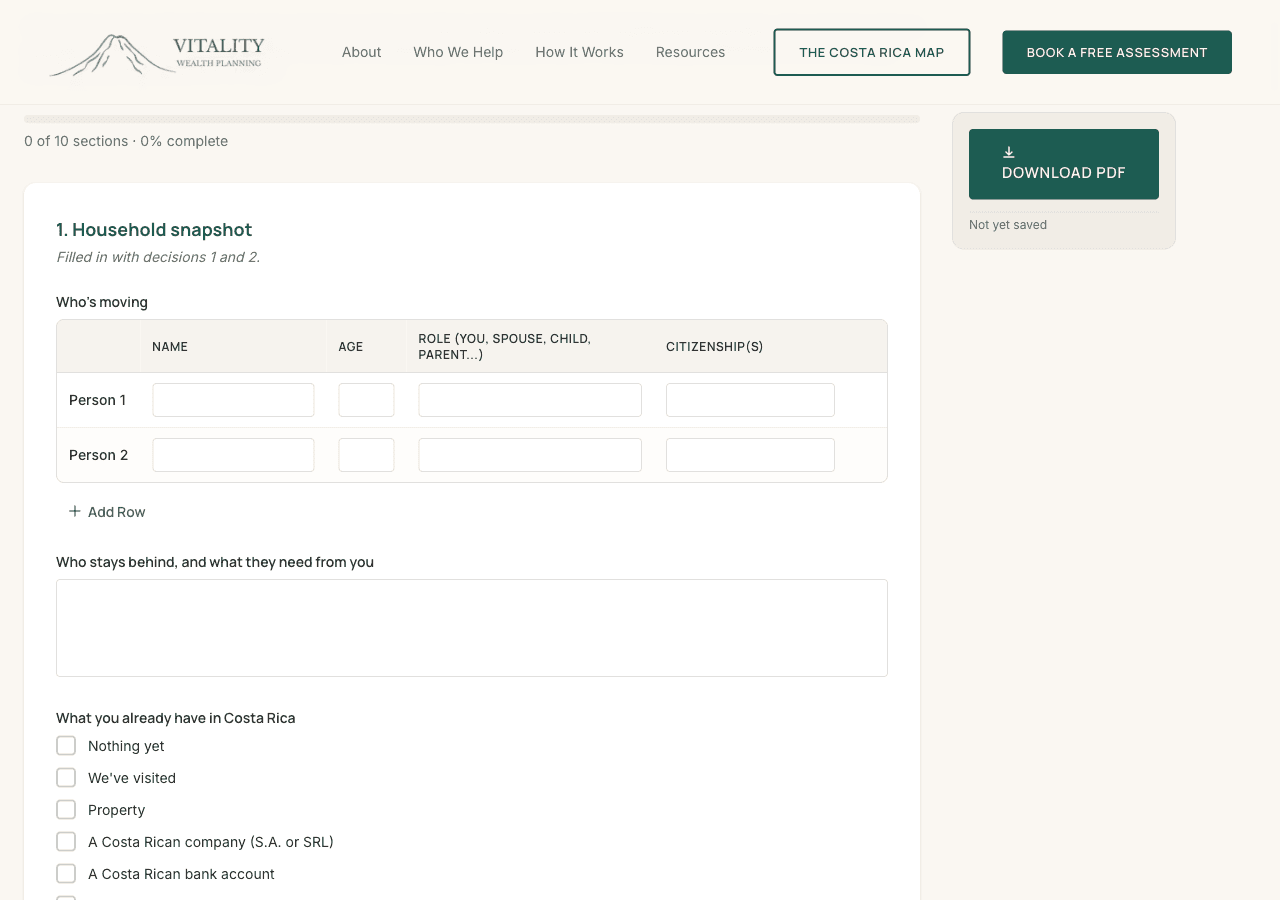Click '0 of 10 sections · 0% complete' text
Viewport: 1280px width, 900px height.
coord(126,141)
